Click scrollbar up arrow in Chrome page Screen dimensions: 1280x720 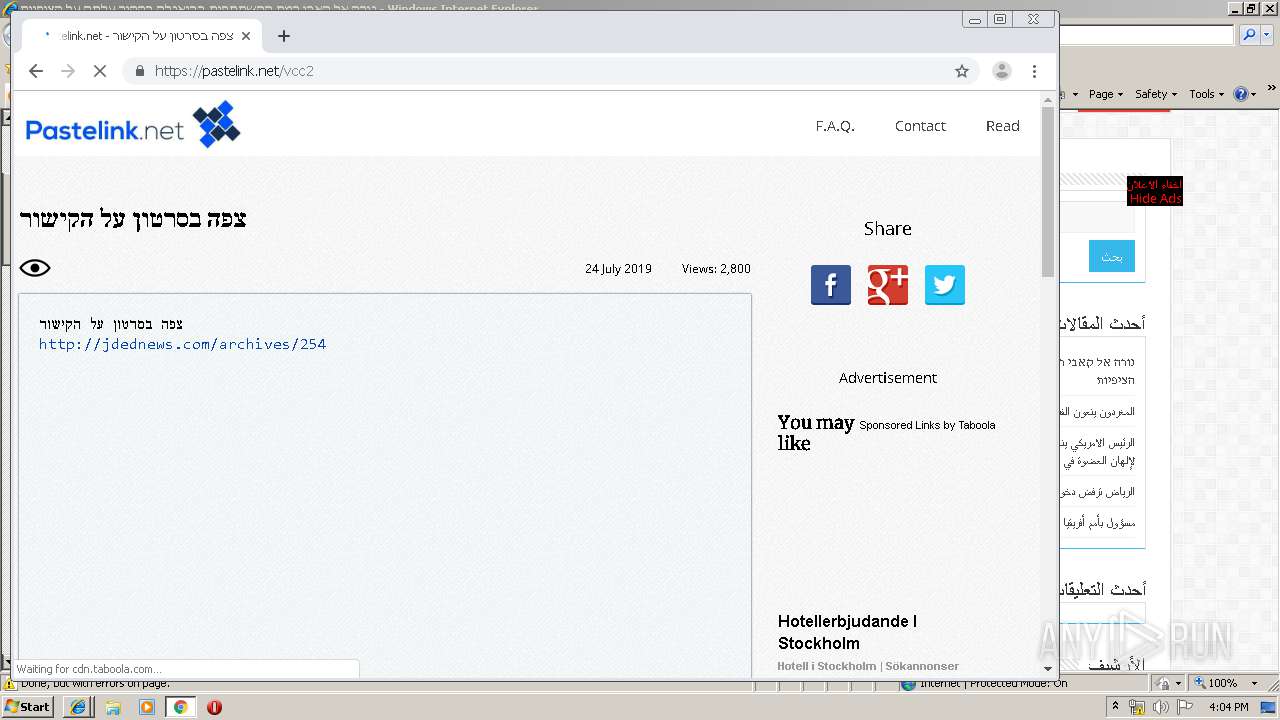[1048, 98]
